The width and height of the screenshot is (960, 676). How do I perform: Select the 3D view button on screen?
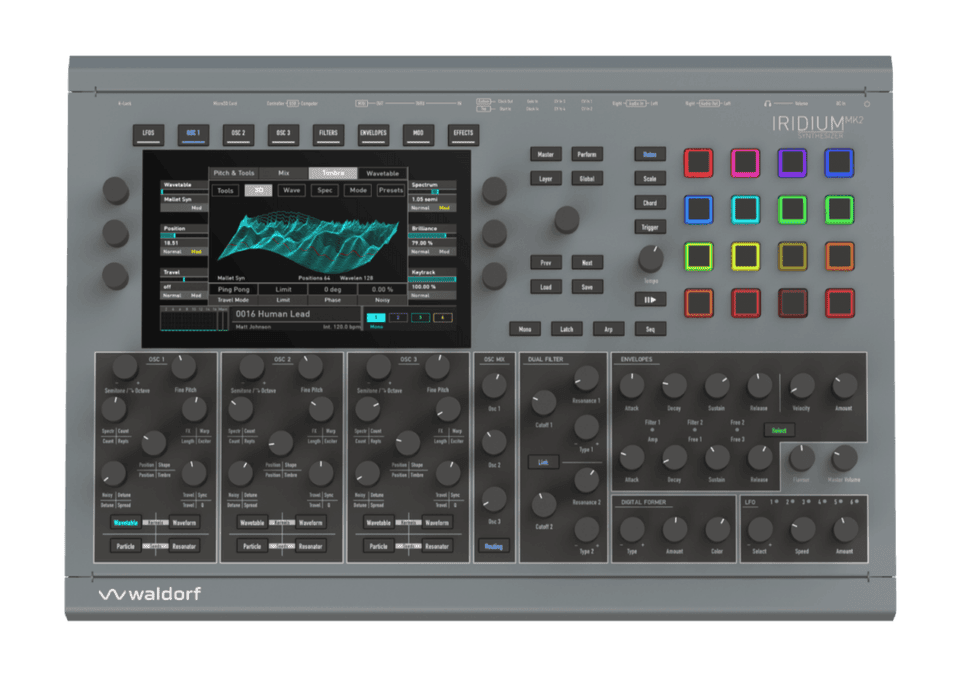coord(258,190)
